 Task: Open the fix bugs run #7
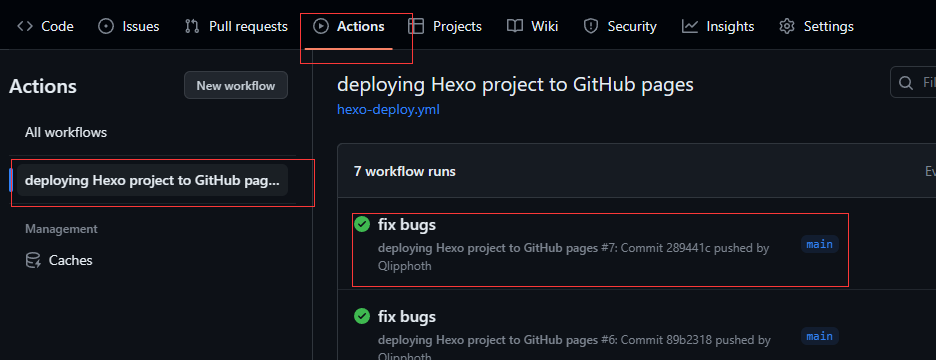407,225
